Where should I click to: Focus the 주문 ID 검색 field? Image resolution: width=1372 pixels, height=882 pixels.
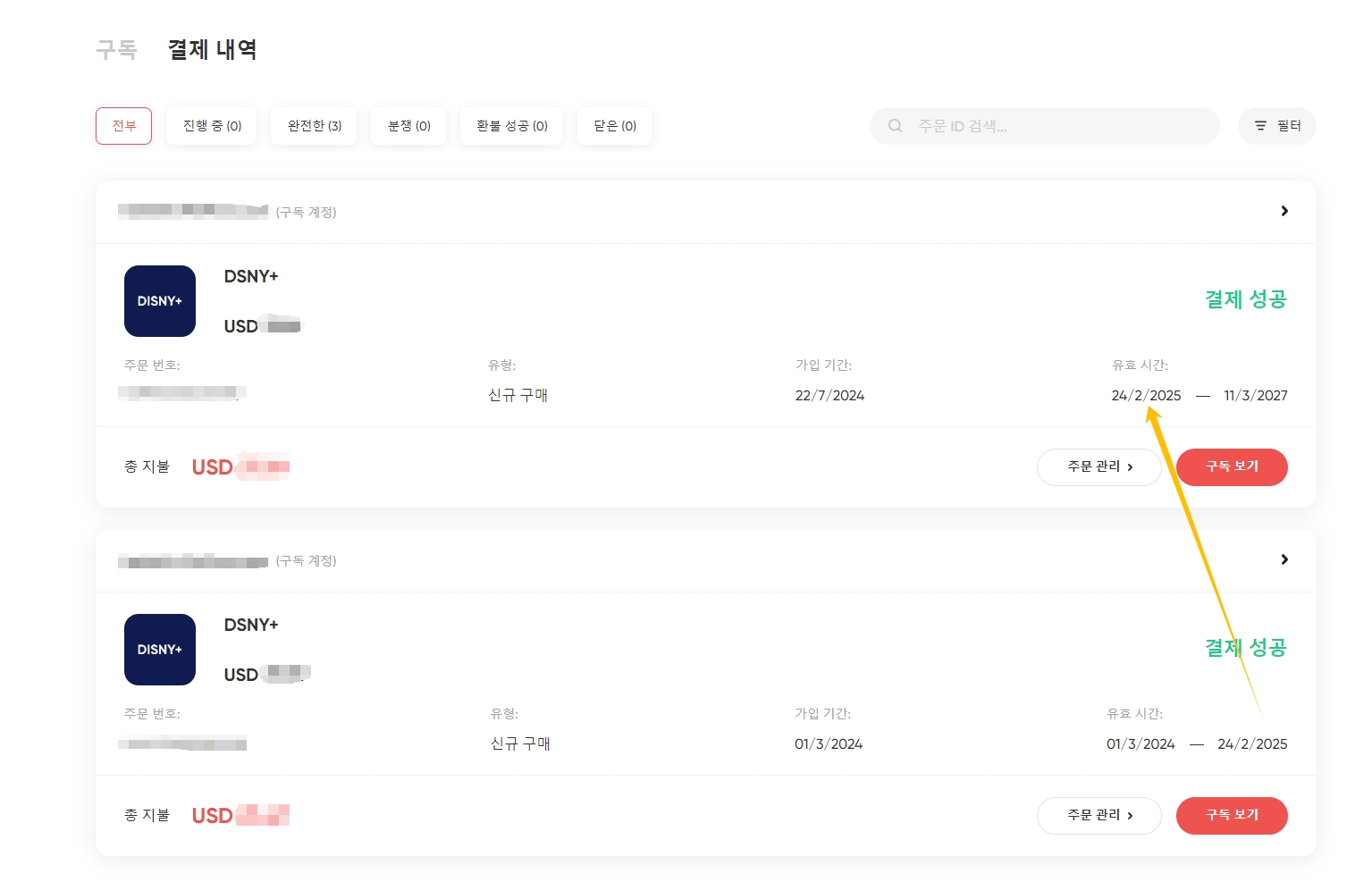pos(1045,126)
